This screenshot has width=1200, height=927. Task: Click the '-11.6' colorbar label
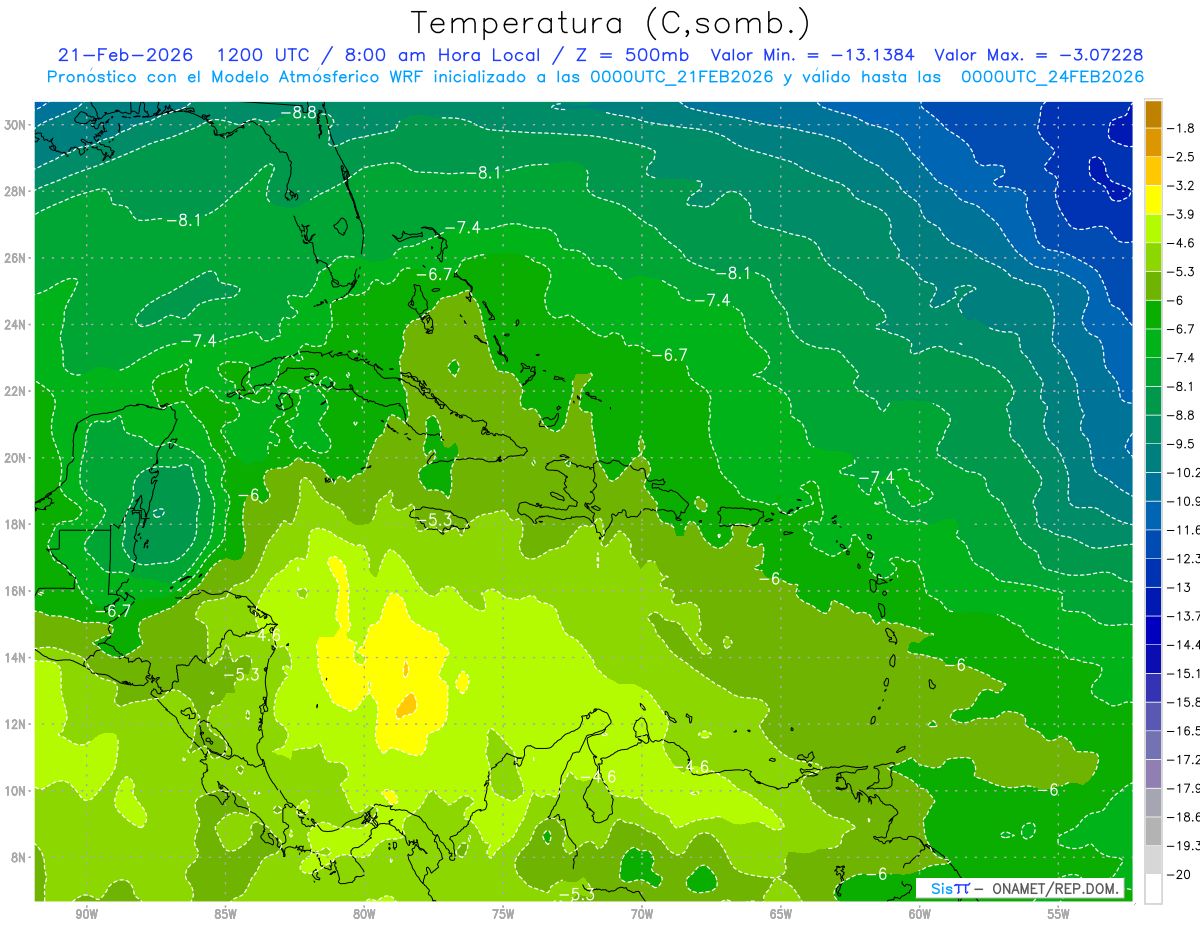[x=1182, y=530]
